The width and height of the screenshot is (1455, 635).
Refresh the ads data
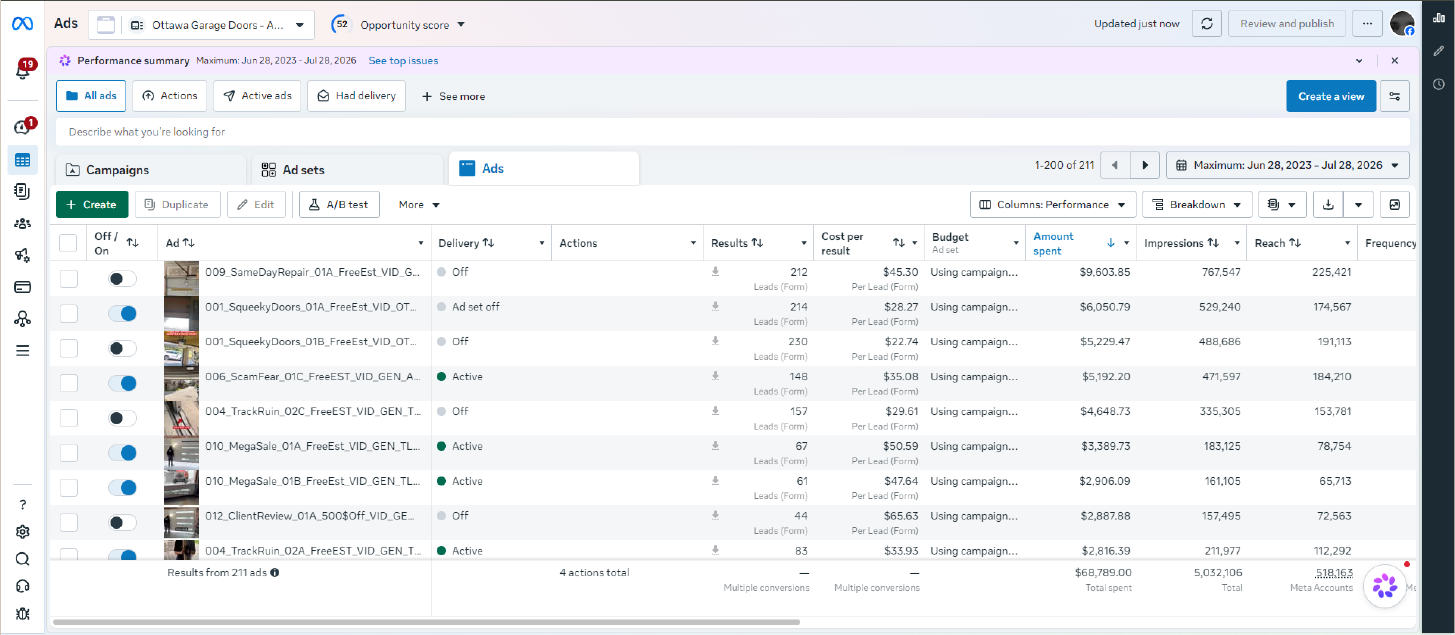1207,24
